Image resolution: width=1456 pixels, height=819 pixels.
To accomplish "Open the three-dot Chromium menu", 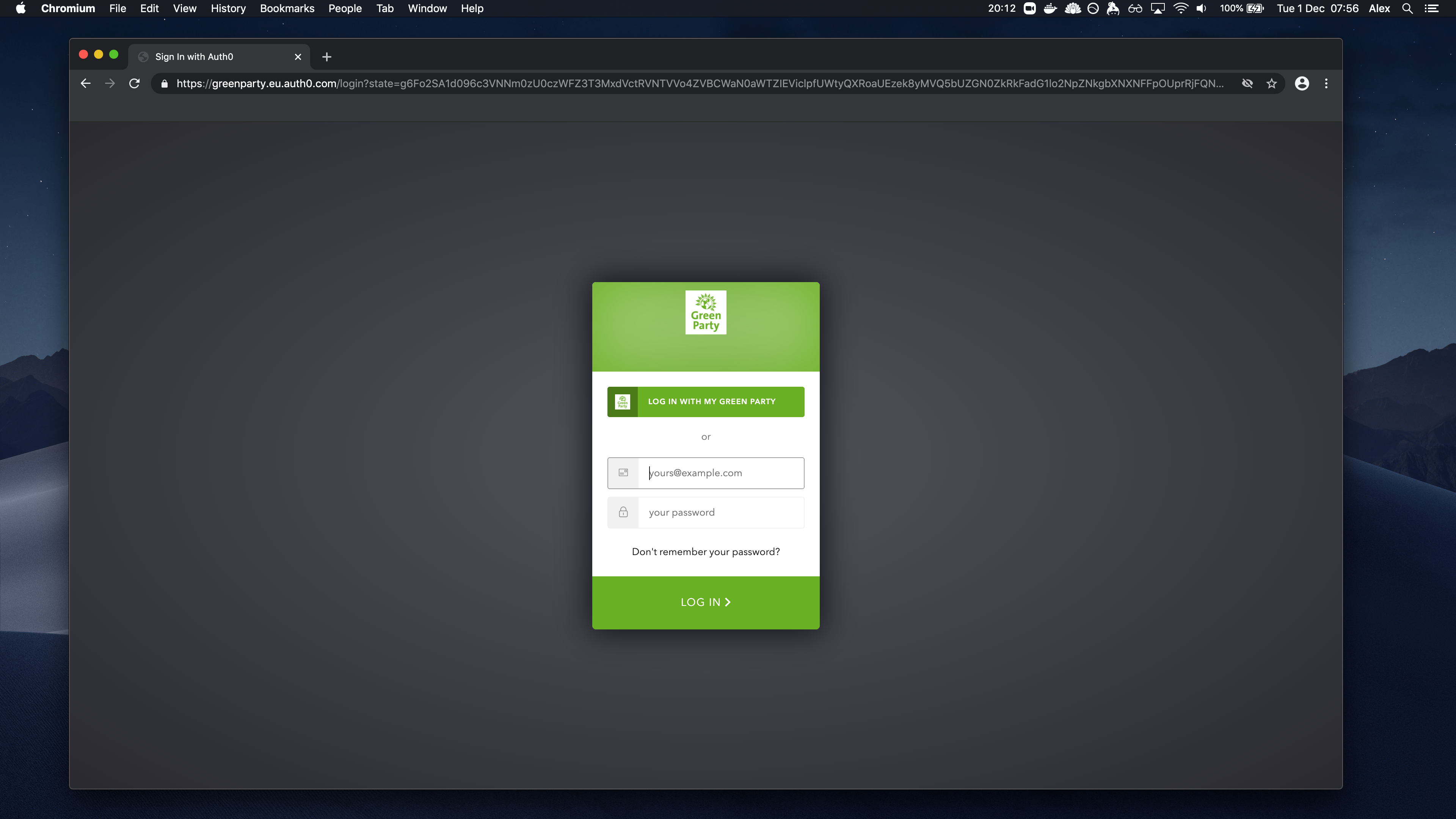I will pyautogui.click(x=1326, y=84).
